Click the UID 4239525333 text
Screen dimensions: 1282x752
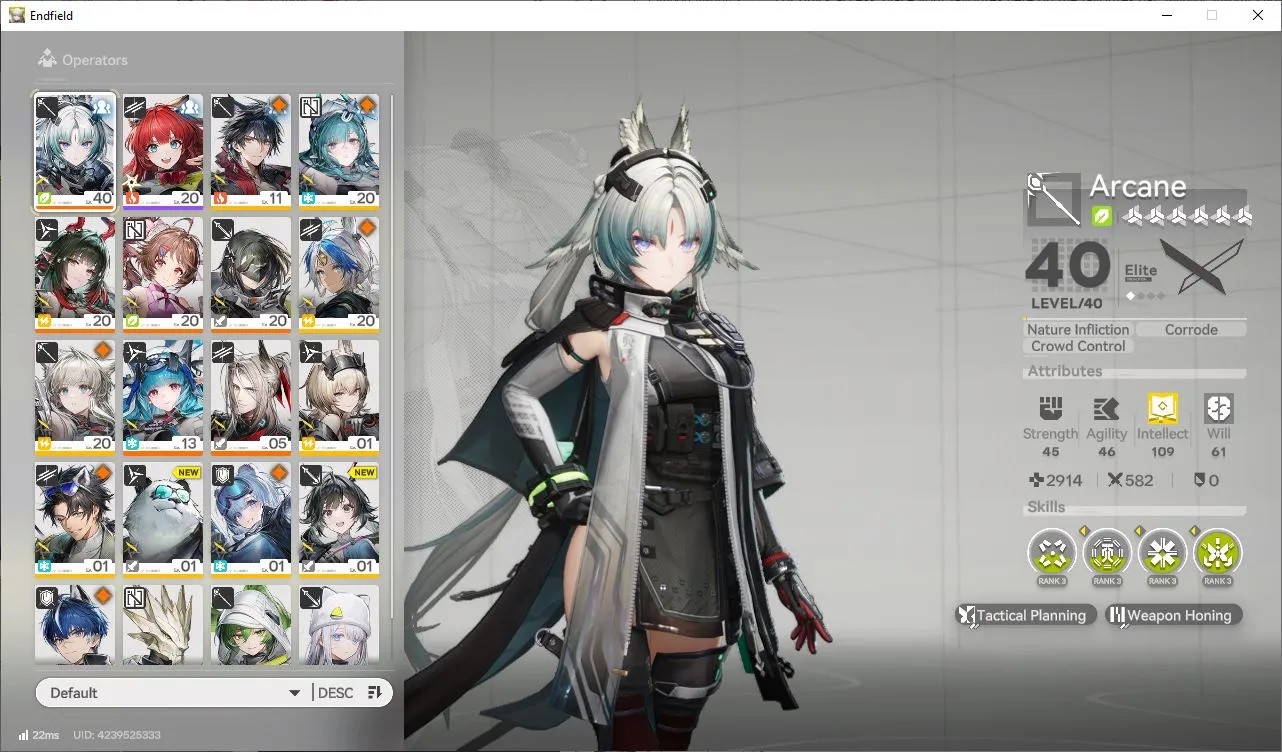(x=117, y=735)
